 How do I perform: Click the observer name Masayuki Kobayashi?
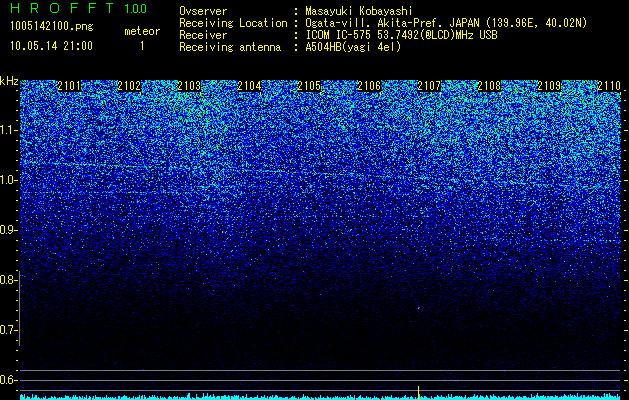359,12
